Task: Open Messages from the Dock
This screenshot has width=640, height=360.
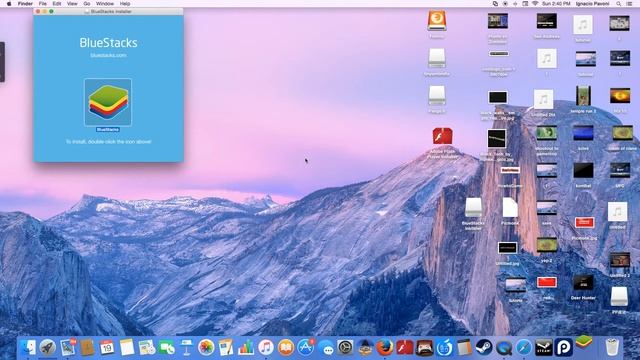Action: click(x=326, y=348)
